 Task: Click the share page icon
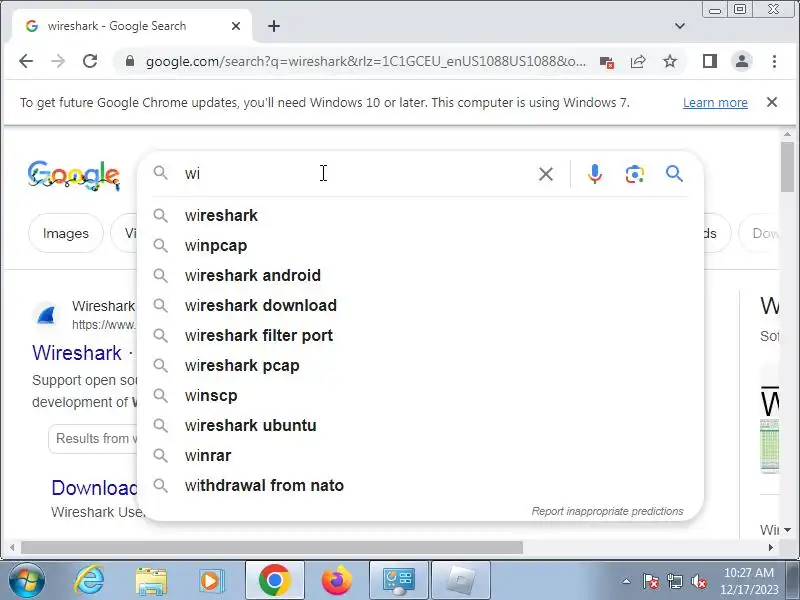pos(638,62)
